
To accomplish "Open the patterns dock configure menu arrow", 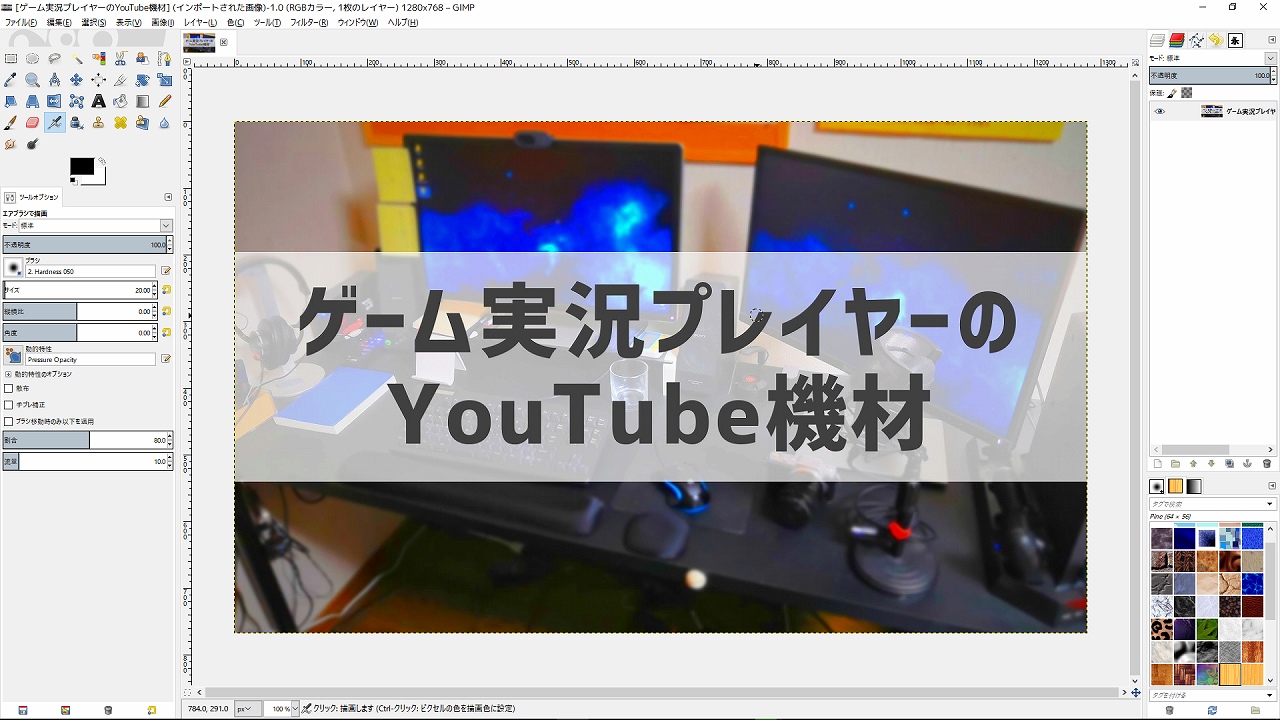I will click(1272, 486).
